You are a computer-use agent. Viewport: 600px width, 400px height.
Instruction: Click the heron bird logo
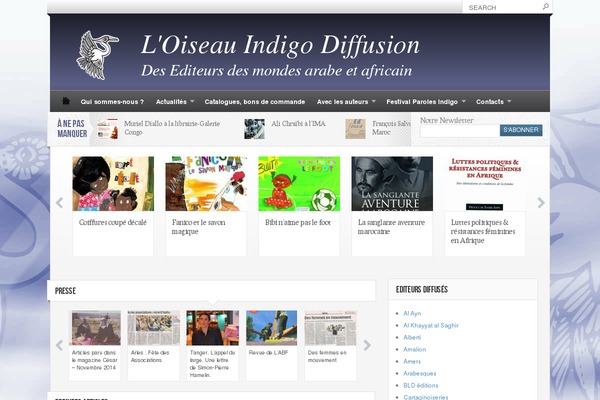tap(97, 55)
